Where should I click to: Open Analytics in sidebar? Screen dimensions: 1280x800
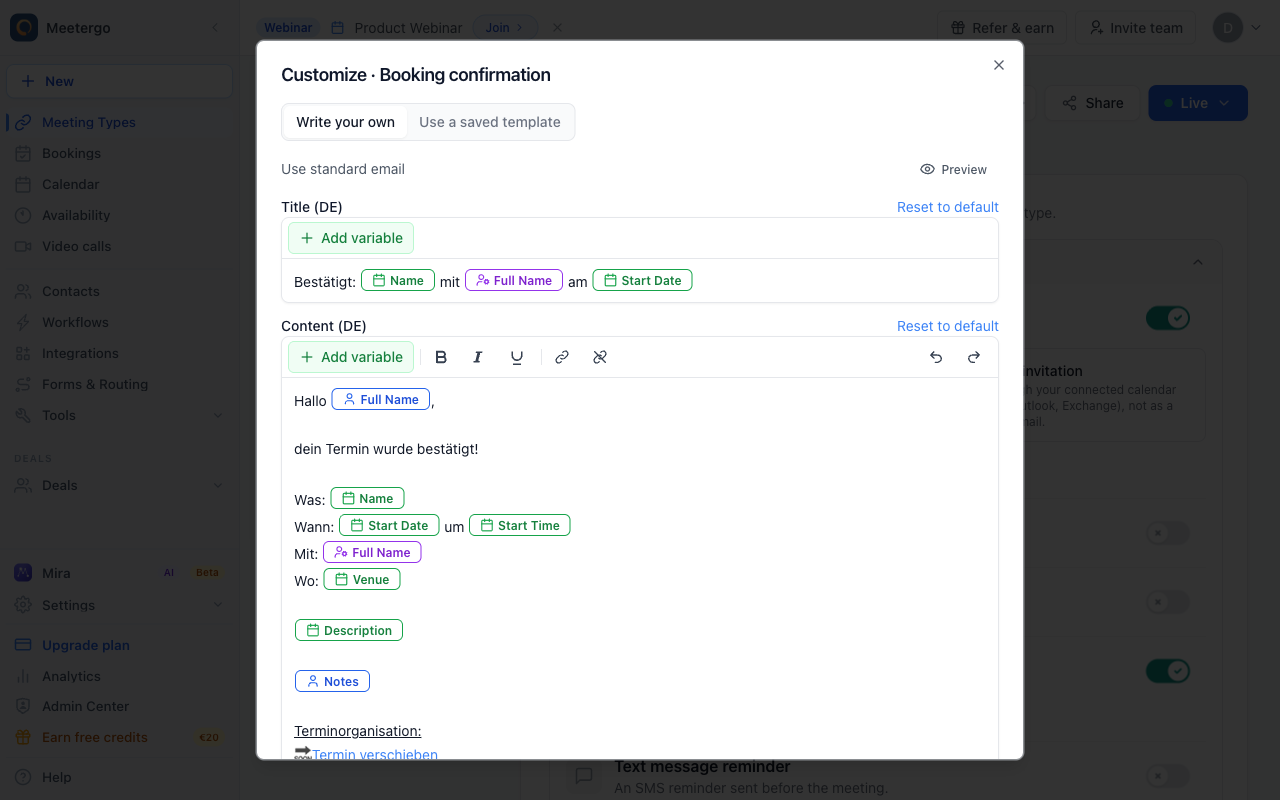click(120, 676)
